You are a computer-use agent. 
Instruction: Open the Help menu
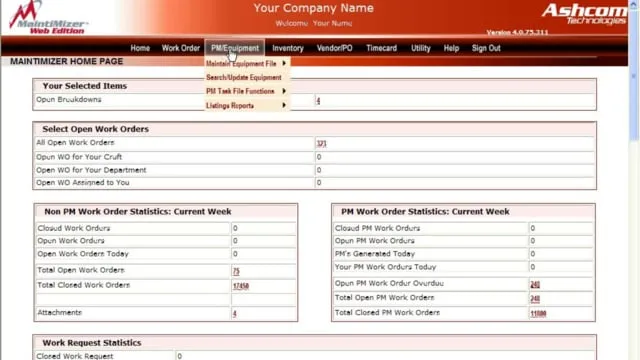(x=451, y=48)
